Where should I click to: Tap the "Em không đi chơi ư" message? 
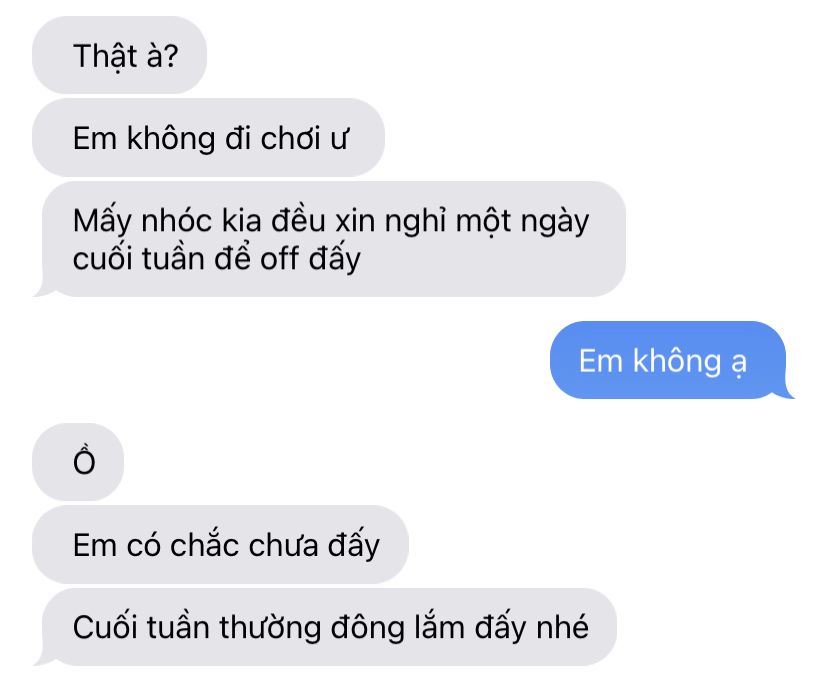[209, 137]
